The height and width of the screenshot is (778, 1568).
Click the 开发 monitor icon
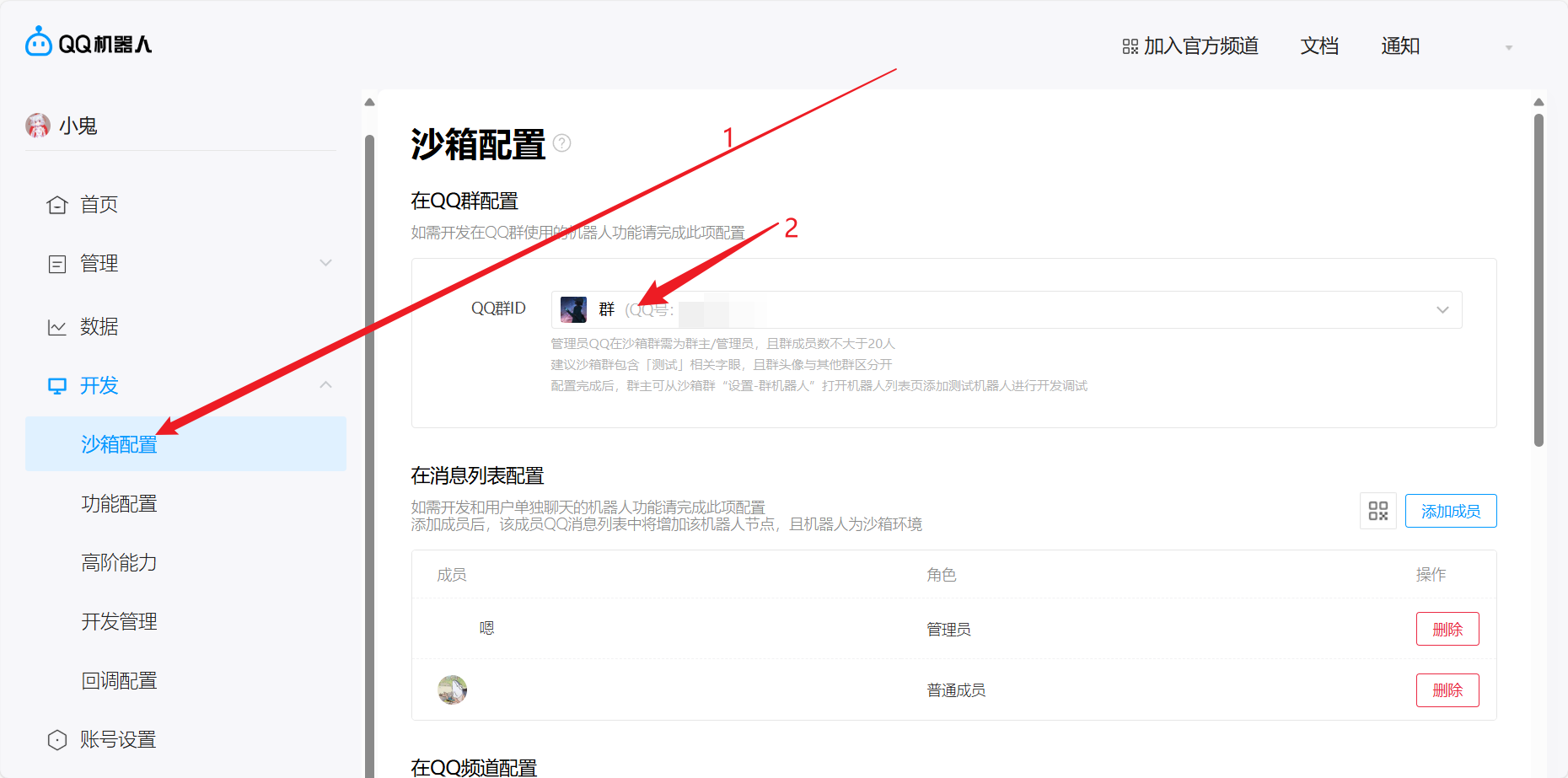click(56, 386)
